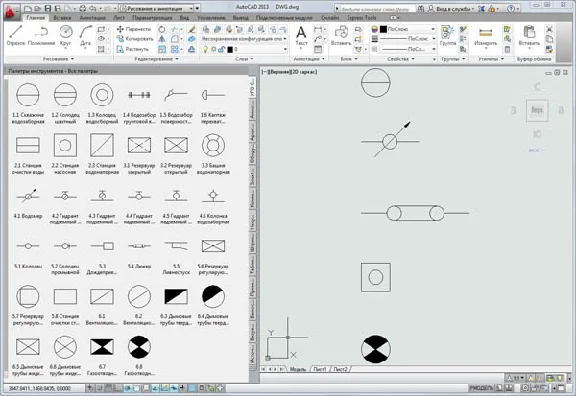
Task: Expand the Рисование panel
Action: pyautogui.click(x=58, y=59)
